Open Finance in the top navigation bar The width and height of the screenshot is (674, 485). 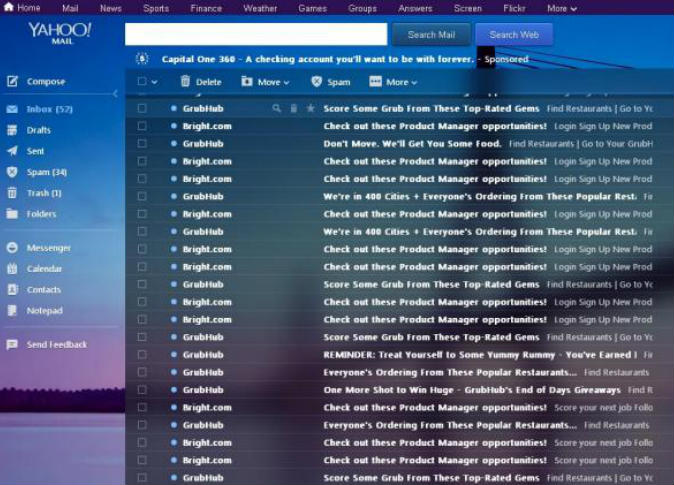[x=206, y=8]
